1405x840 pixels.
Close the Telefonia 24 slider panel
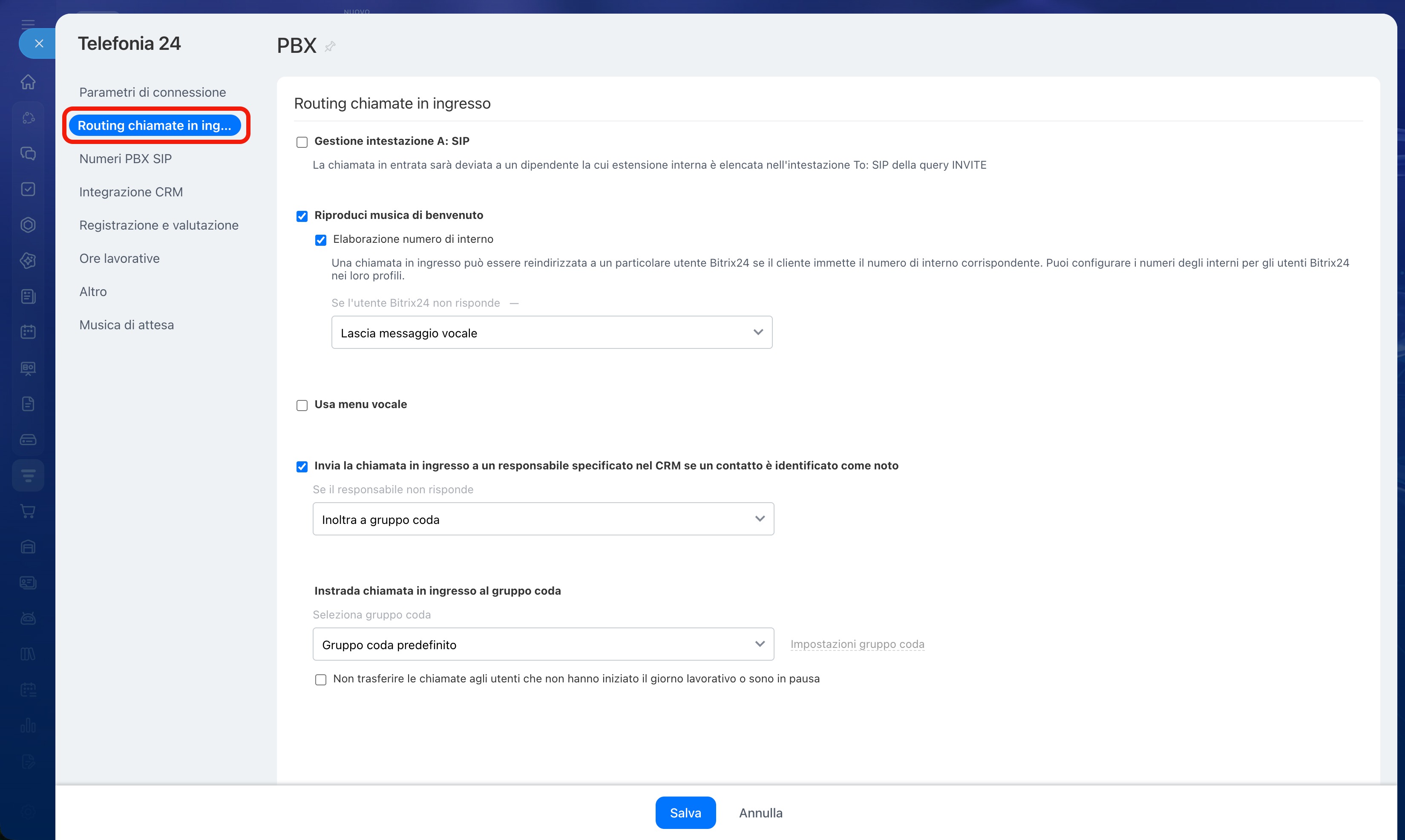pyautogui.click(x=38, y=43)
